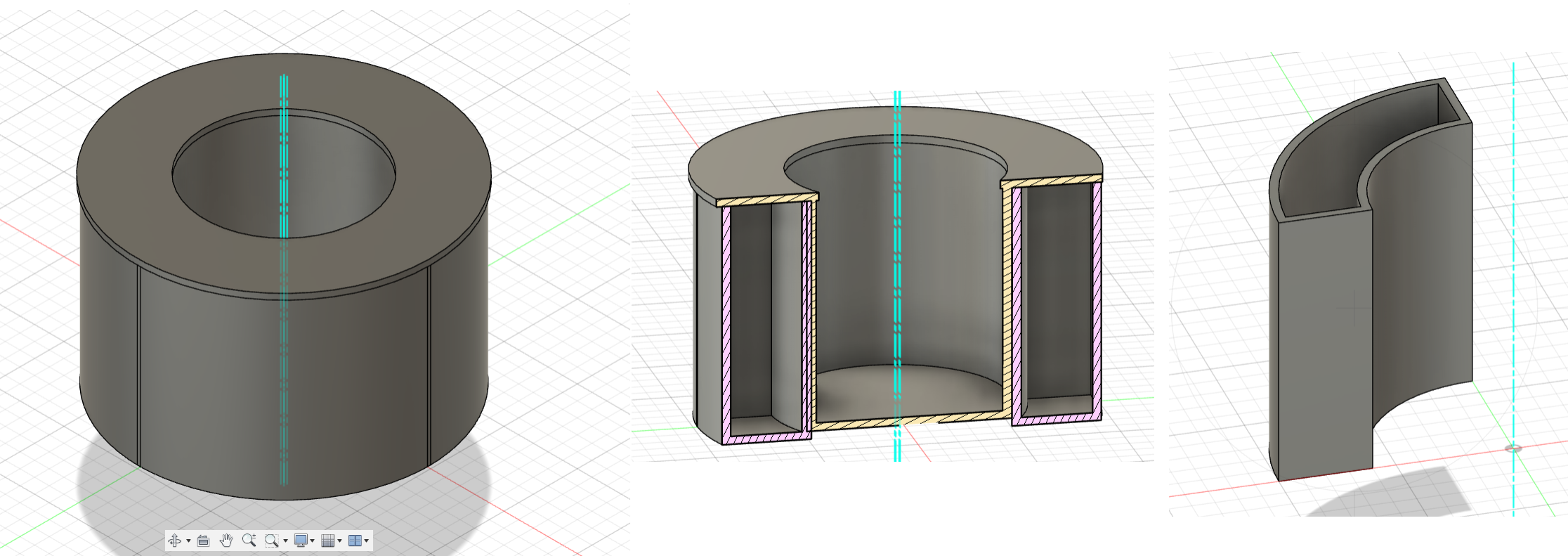The image size is (1568, 556).
Task: Pick the pink hatched section on the right
Action: coord(1097,302)
